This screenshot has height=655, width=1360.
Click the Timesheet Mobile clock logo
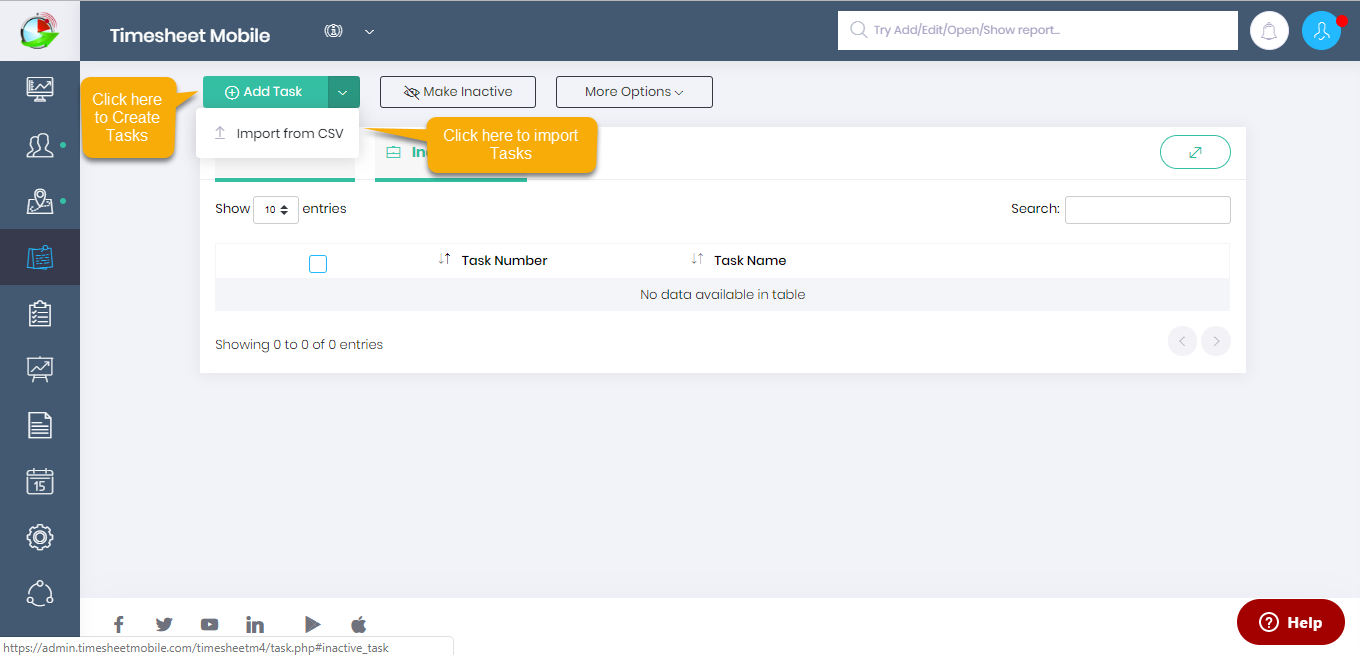[39, 30]
